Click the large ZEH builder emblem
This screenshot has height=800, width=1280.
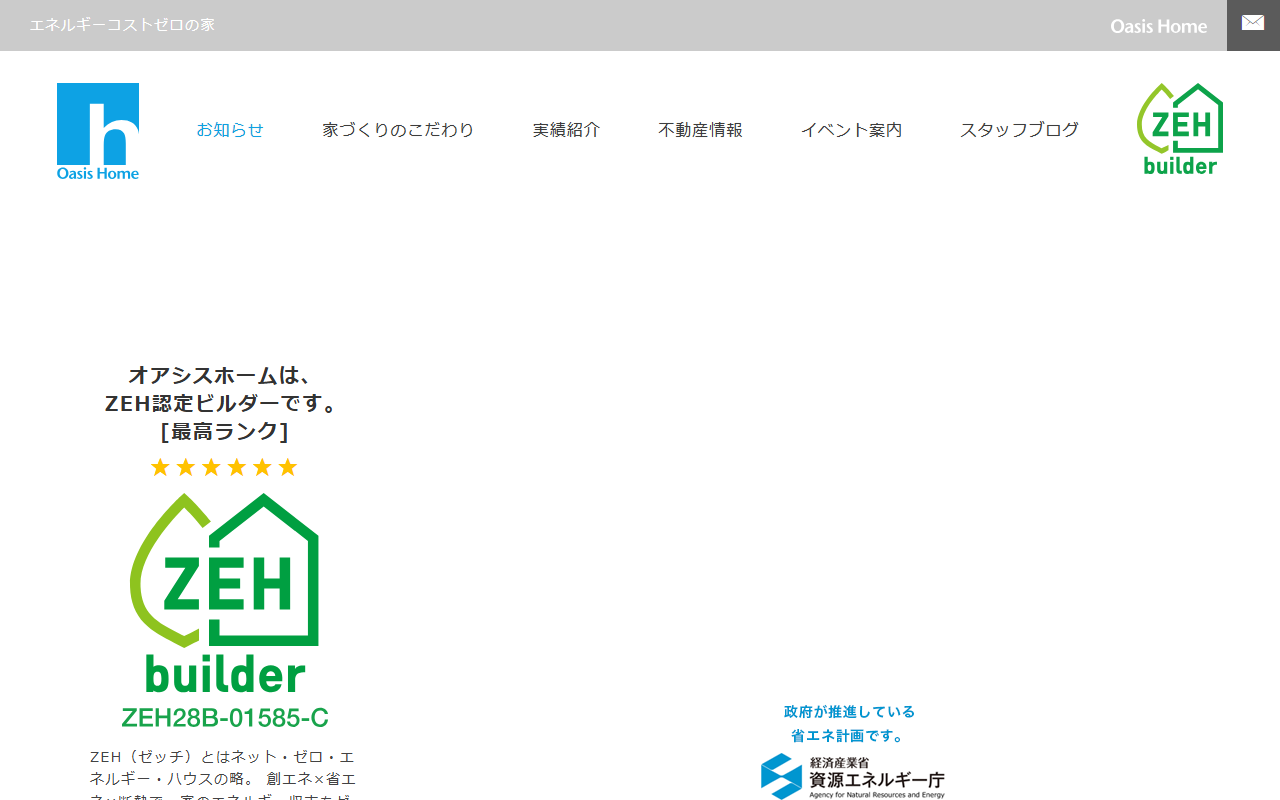click(225, 592)
